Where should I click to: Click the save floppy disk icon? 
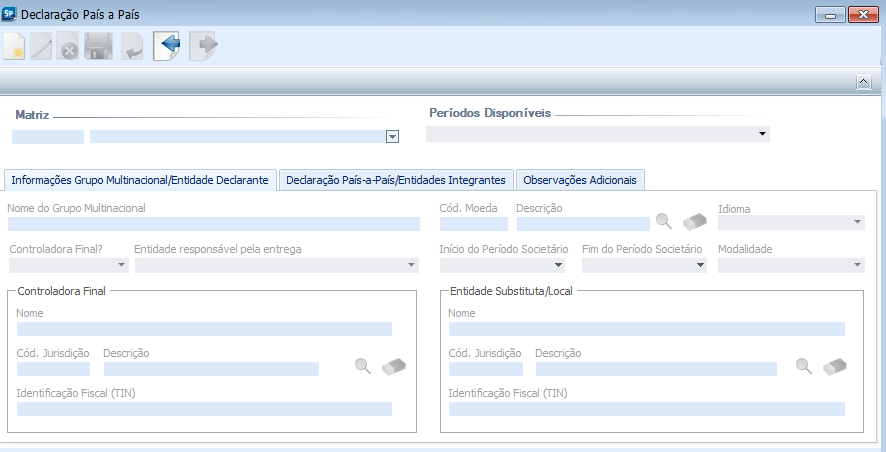point(98,46)
